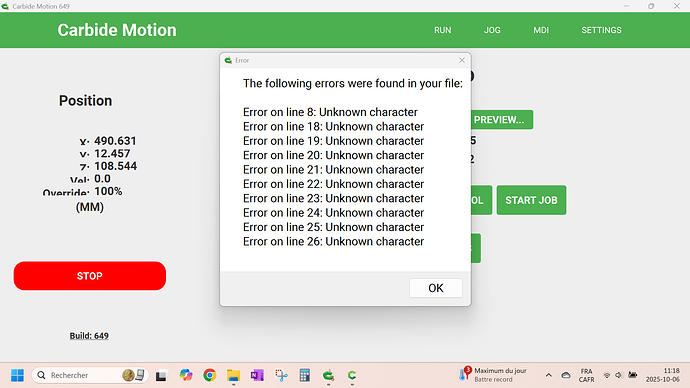
Task: Select the Carbide Create taskbar icon
Action: 352,375
